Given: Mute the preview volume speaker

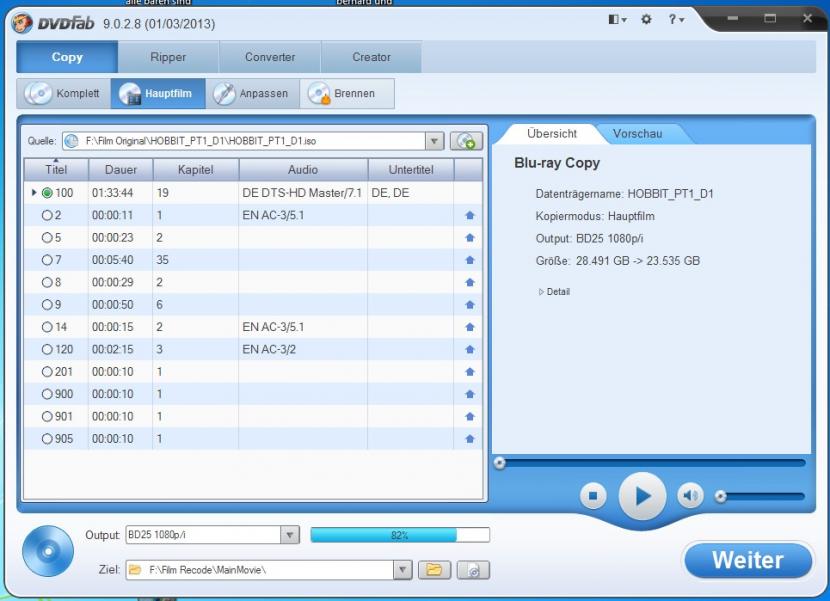Looking at the screenshot, I should 690,496.
